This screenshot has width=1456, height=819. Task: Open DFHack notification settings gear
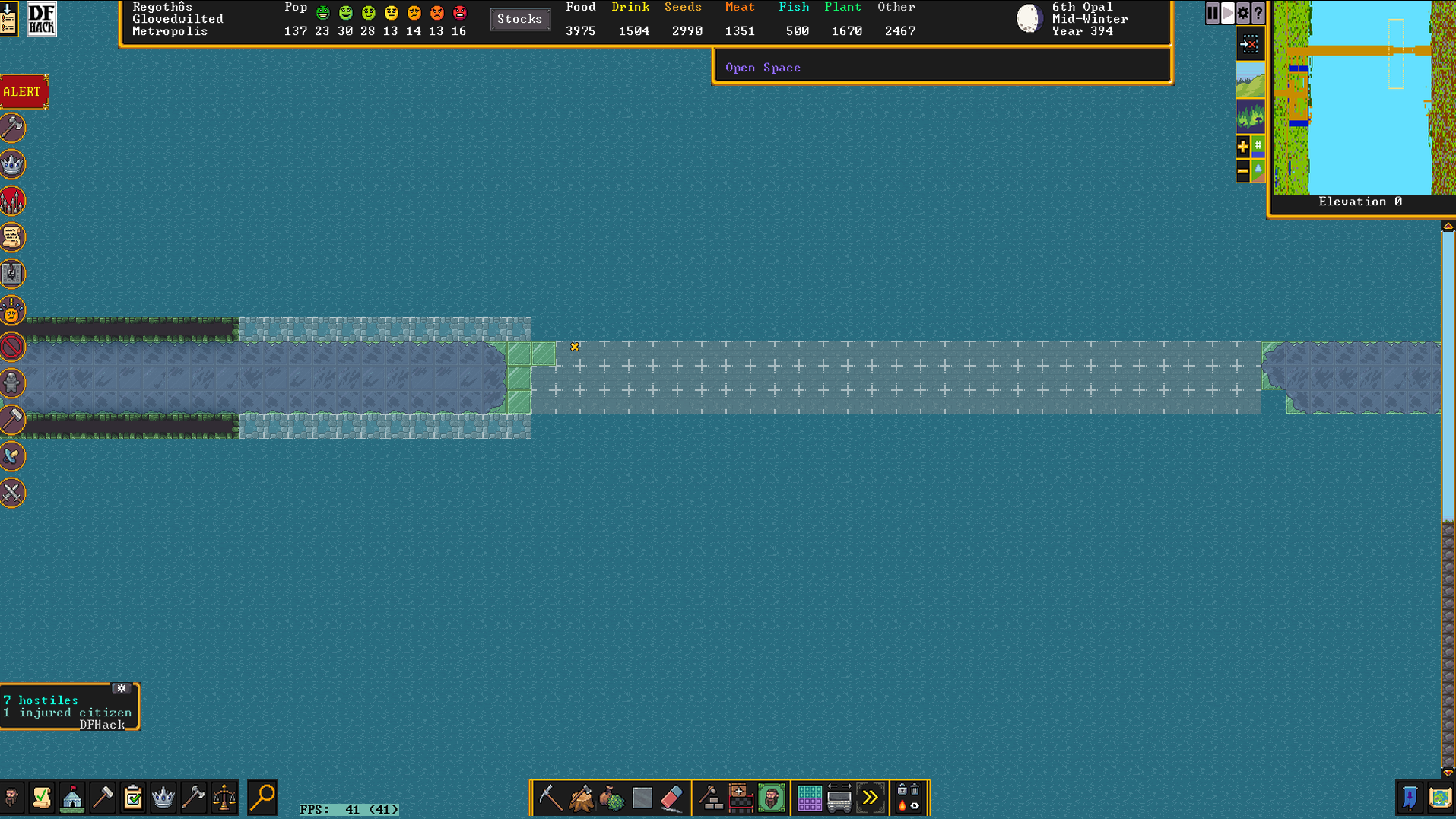[x=122, y=688]
